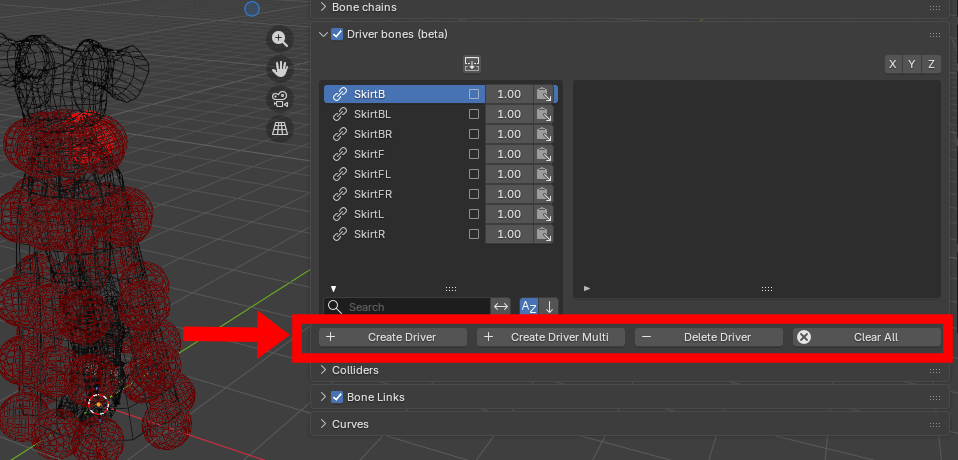Expand the Bone Links panel

pyautogui.click(x=323, y=397)
